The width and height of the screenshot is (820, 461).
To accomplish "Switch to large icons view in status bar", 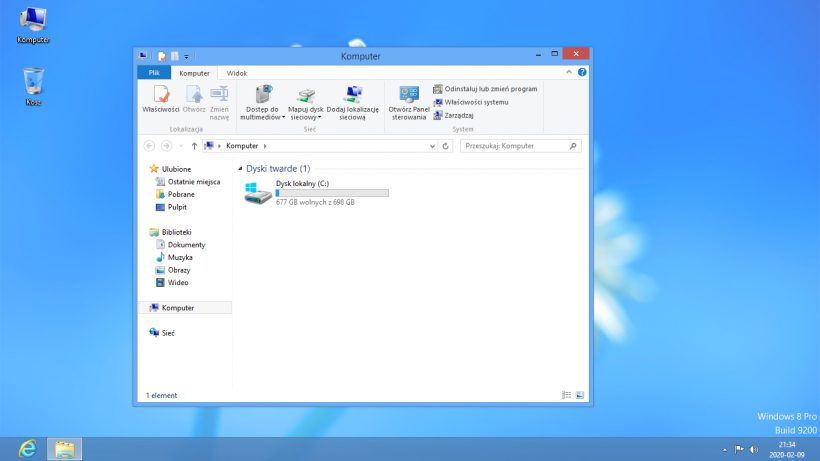I will tap(579, 395).
